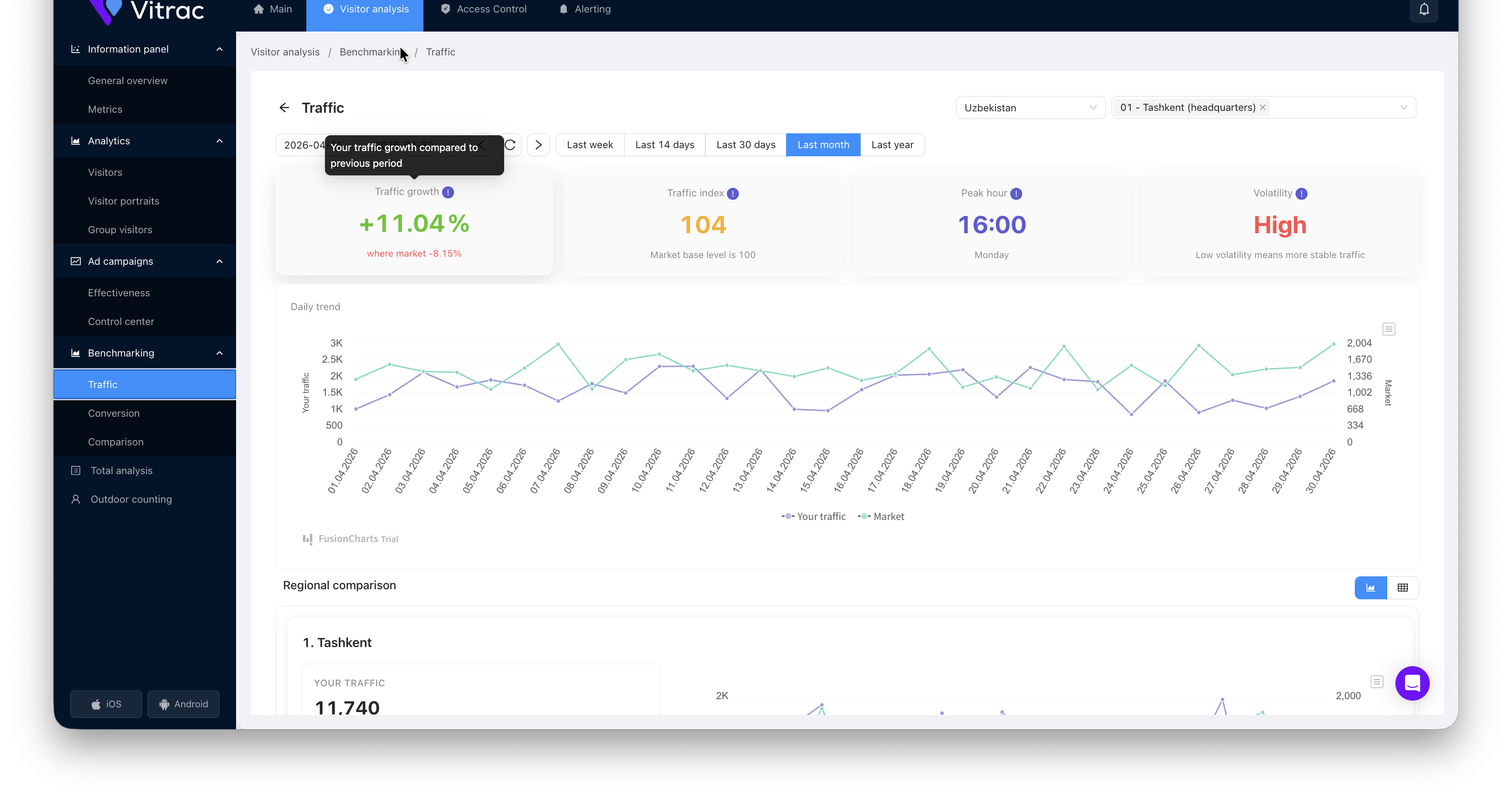The width and height of the screenshot is (1512, 800).
Task: Click Visitor analysis breadcrumb link
Action: [x=285, y=52]
